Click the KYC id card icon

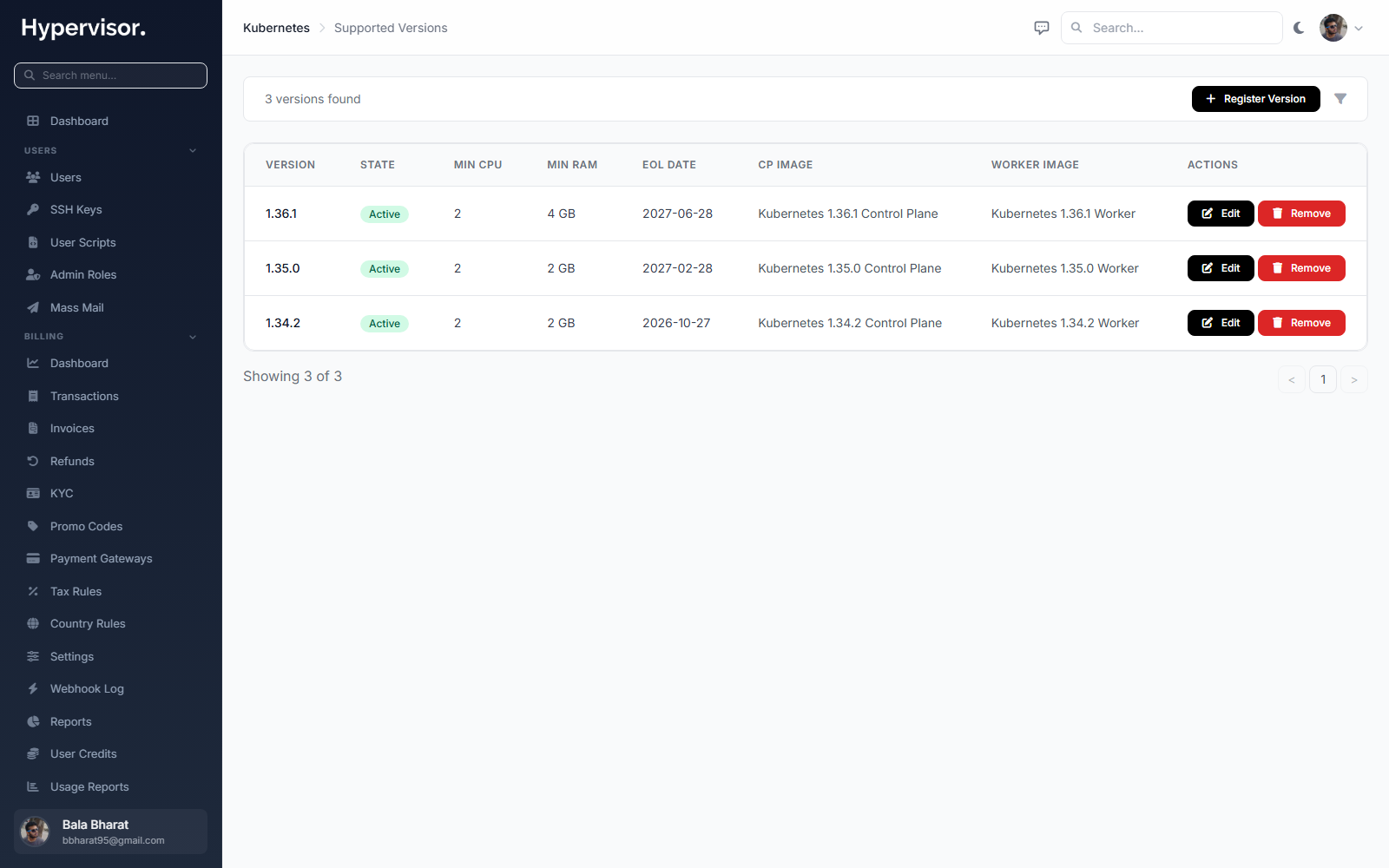point(33,493)
